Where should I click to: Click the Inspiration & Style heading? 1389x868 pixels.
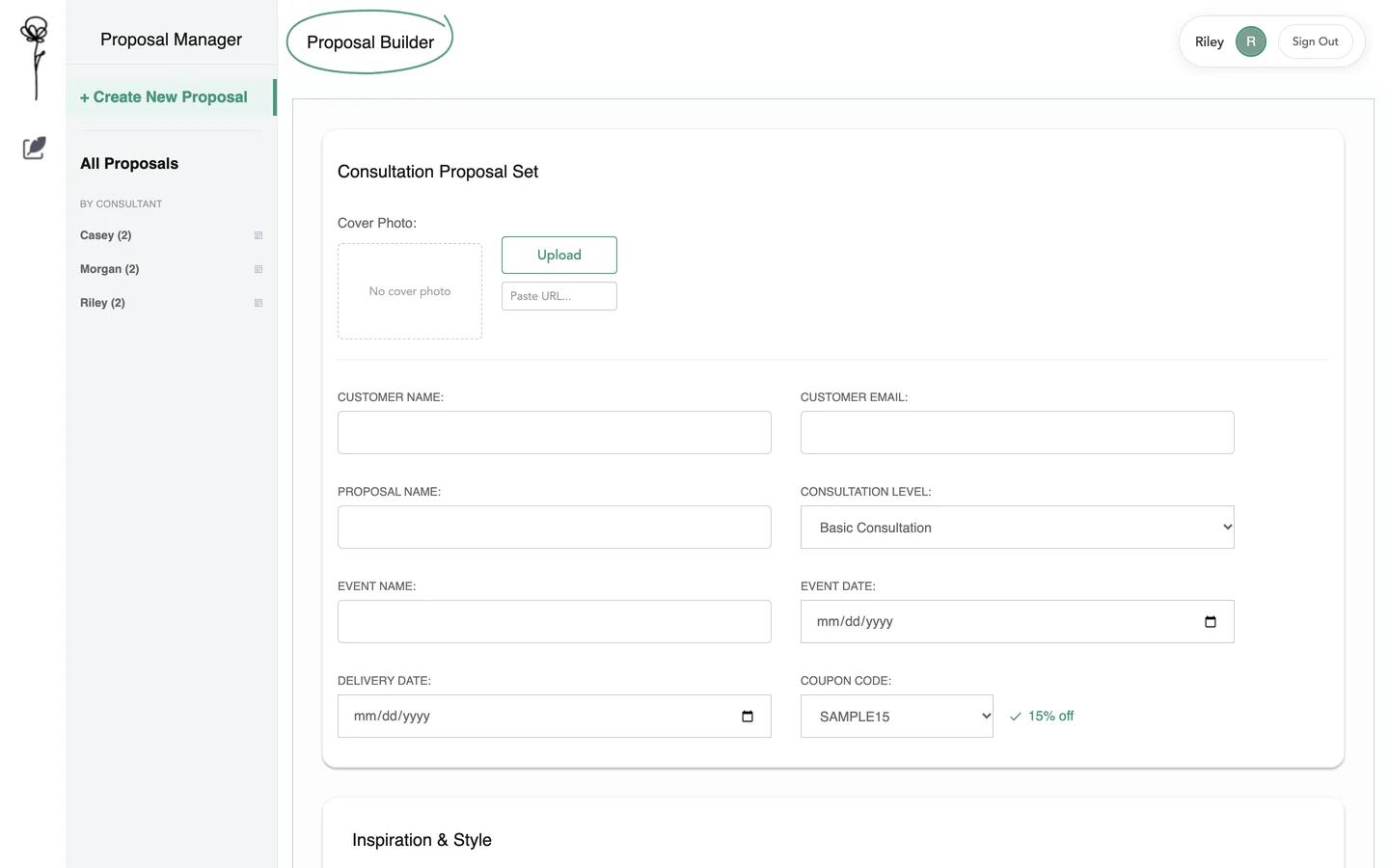pyautogui.click(x=422, y=840)
